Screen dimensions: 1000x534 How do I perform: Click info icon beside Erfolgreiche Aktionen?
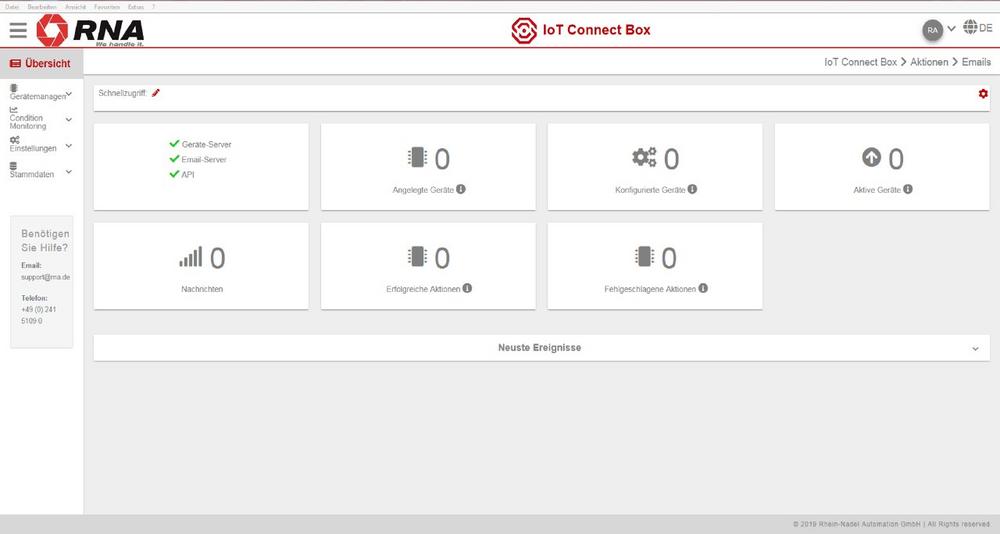(467, 288)
